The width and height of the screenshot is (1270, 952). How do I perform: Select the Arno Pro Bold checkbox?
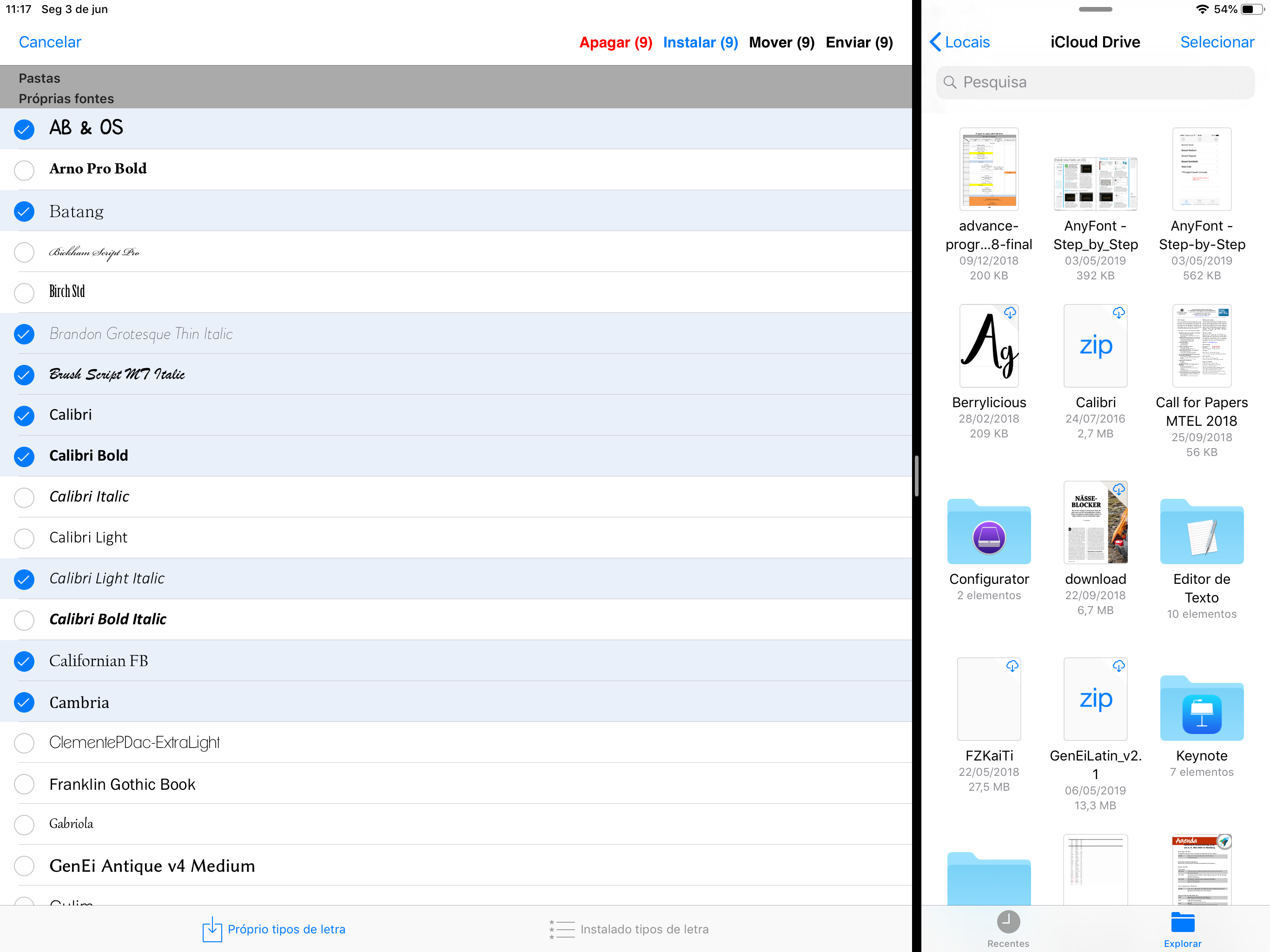click(24, 170)
